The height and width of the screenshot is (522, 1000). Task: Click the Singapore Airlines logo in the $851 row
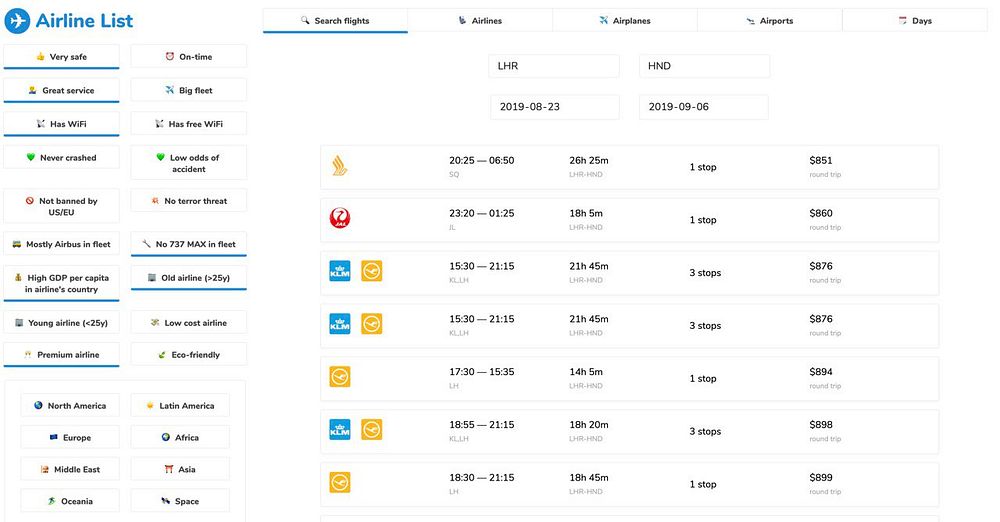coord(340,166)
